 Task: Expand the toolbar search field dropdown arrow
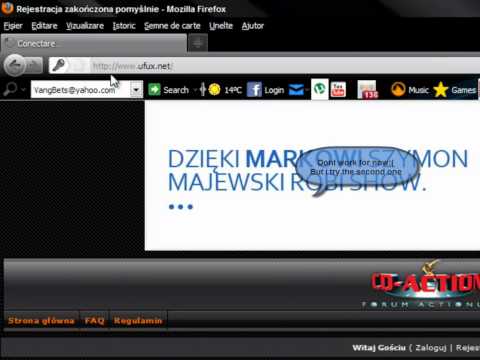(136, 90)
